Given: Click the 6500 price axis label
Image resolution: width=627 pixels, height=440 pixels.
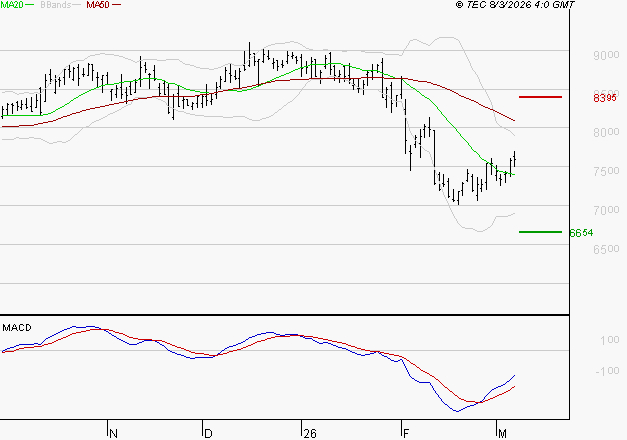Looking at the screenshot, I should 606,249.
